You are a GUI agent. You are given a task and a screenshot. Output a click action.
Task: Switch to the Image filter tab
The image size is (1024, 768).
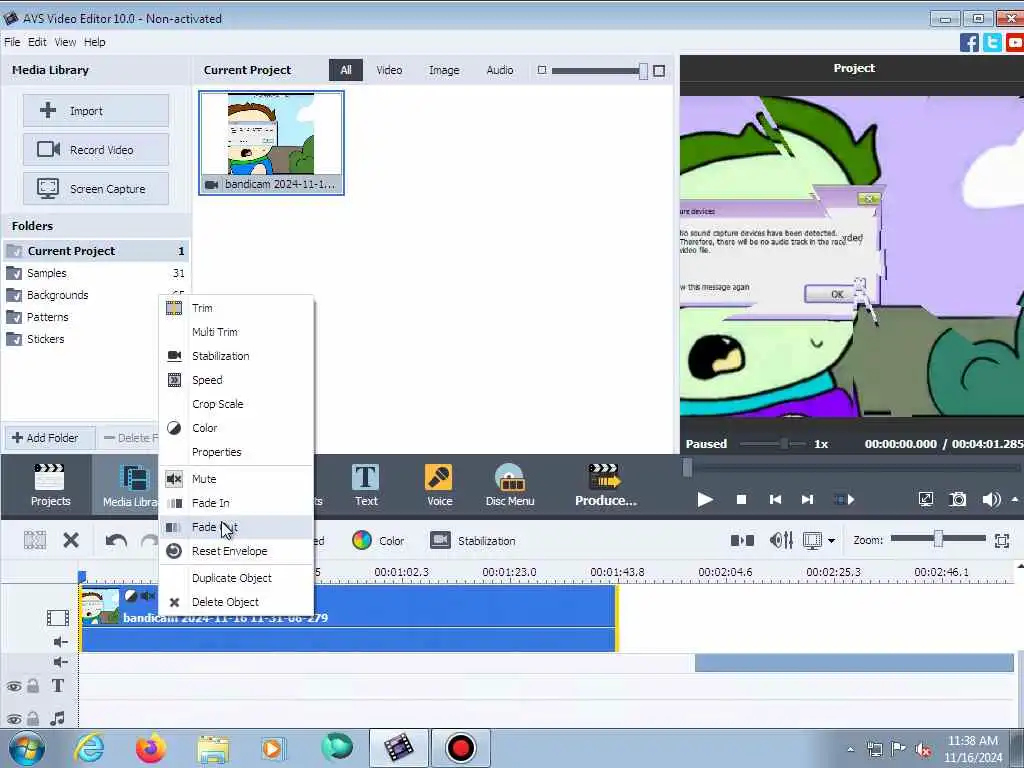444,70
